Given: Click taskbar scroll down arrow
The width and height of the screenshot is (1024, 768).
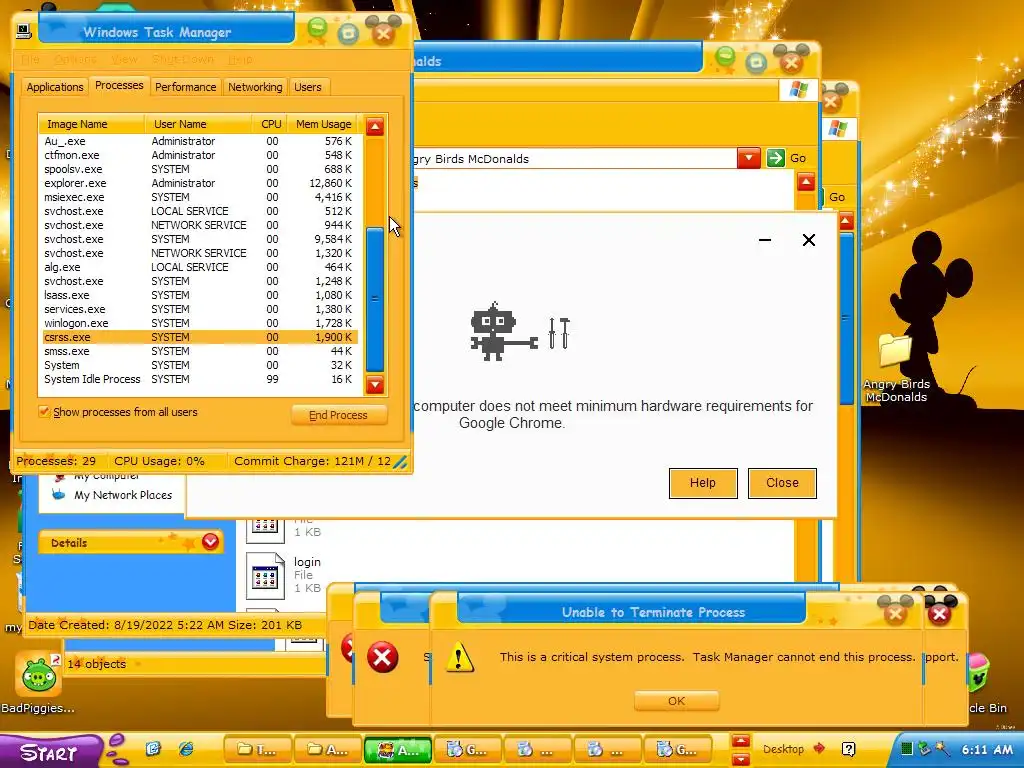Looking at the screenshot, I should [x=740, y=760].
